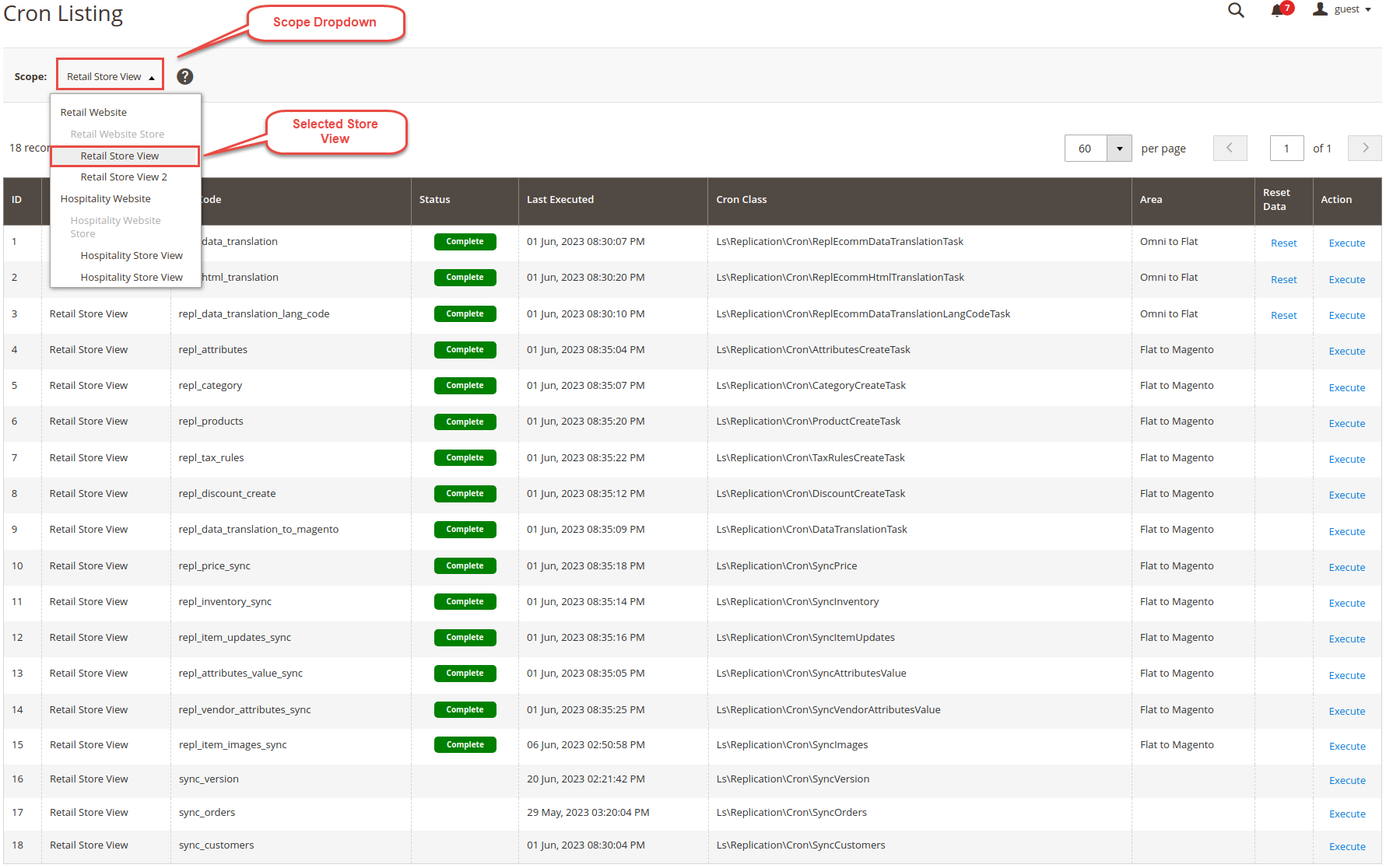
Task: Click the search magnifier icon
Action: click(x=1235, y=10)
